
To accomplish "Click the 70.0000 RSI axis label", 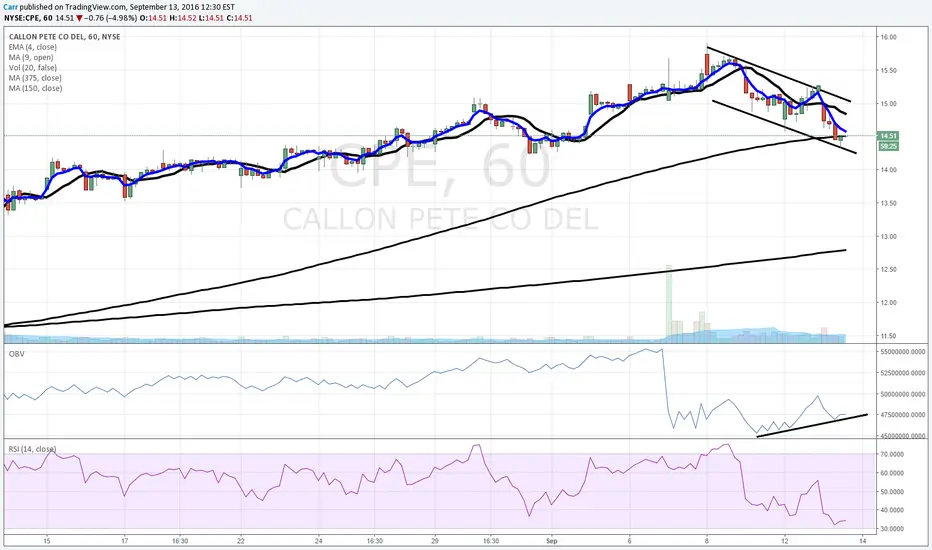I will 892,454.
